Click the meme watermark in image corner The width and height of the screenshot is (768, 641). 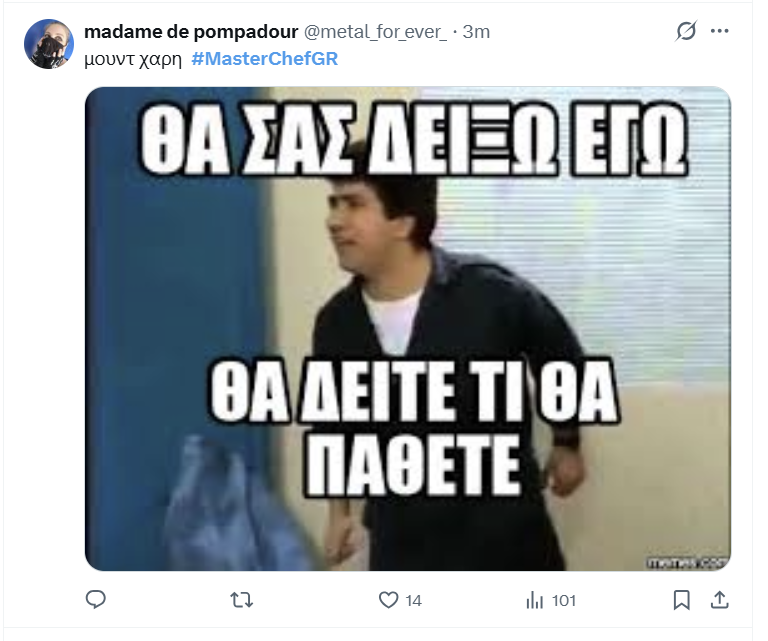pyautogui.click(x=688, y=563)
